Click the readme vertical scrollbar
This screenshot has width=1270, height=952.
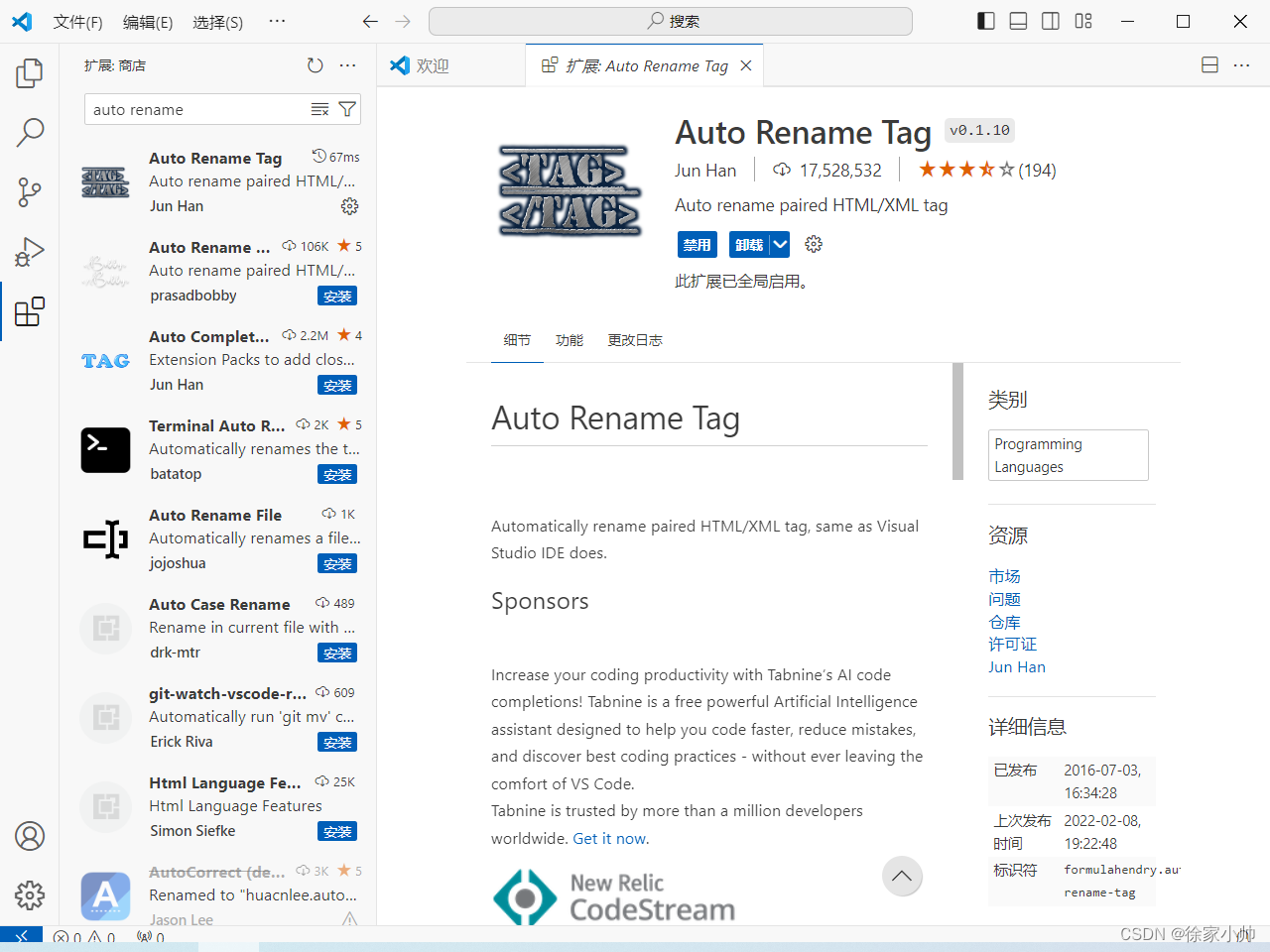point(957,421)
